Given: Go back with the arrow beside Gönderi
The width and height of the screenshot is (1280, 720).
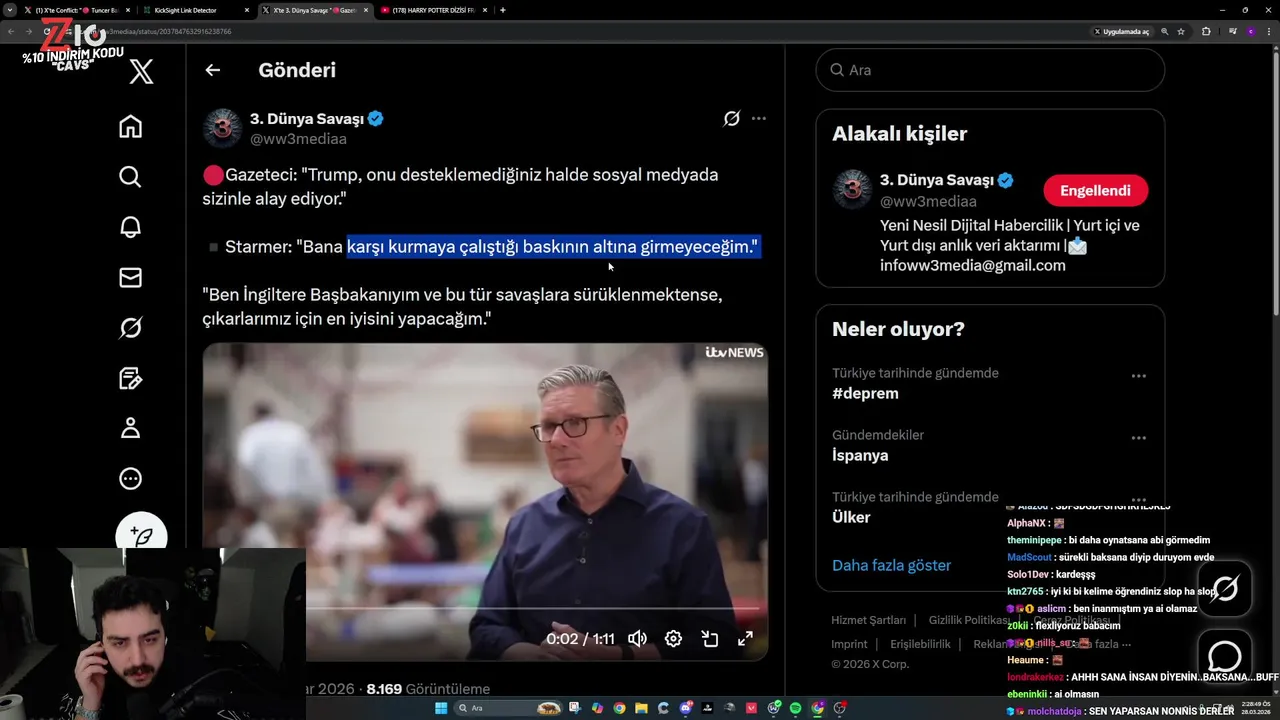Looking at the screenshot, I should point(212,70).
